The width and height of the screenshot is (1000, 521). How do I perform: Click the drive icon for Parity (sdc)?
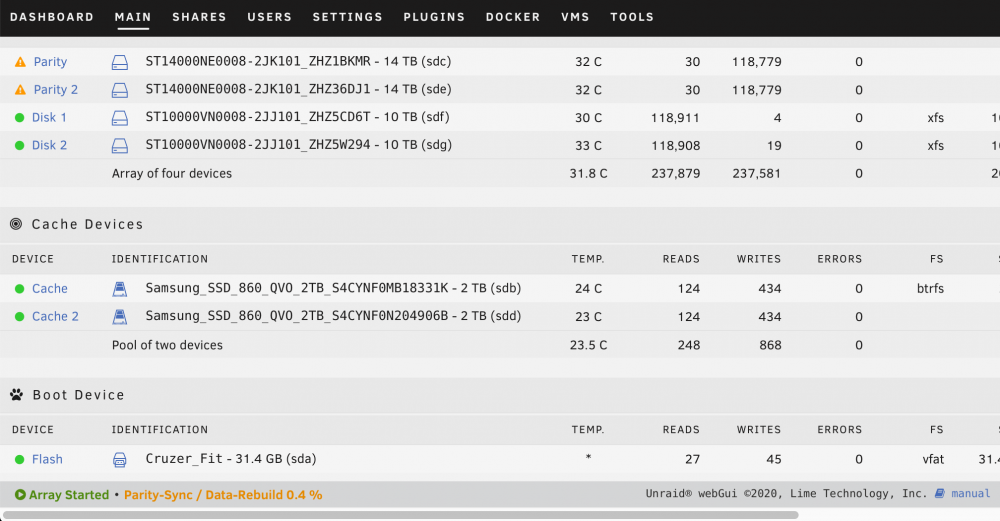click(120, 62)
